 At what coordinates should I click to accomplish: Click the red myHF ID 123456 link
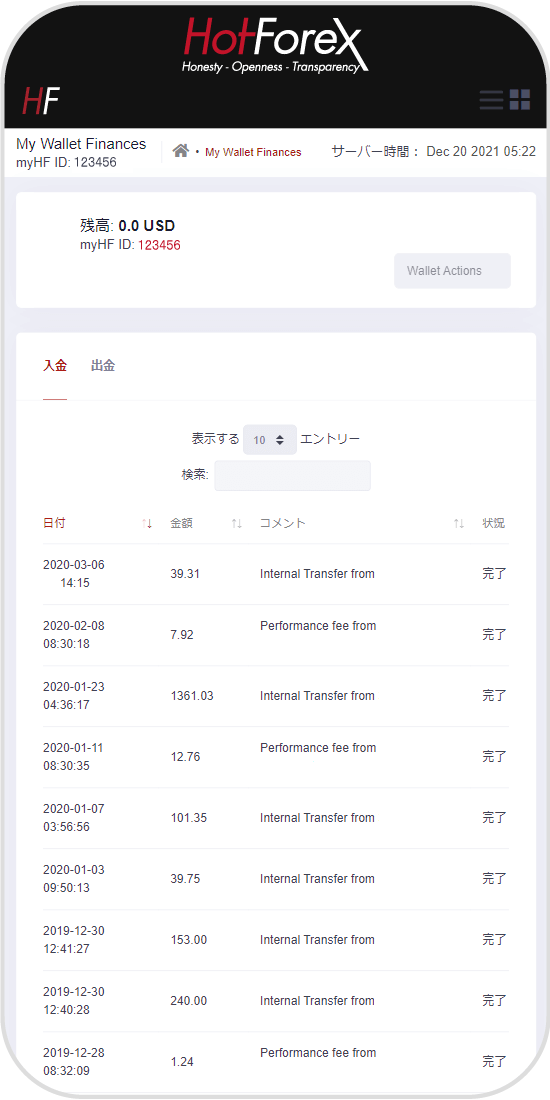coord(159,245)
